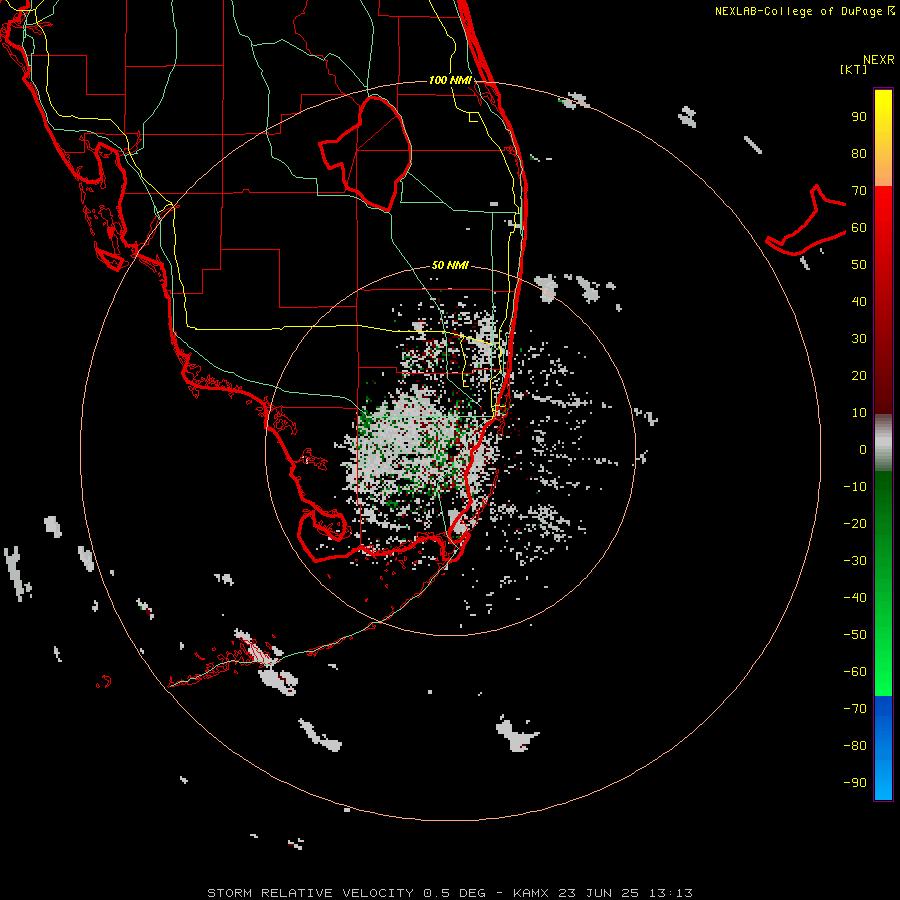900x900 pixels.
Task: Click the '23 JUN 25 13:13' timestamp
Action: (x=625, y=893)
